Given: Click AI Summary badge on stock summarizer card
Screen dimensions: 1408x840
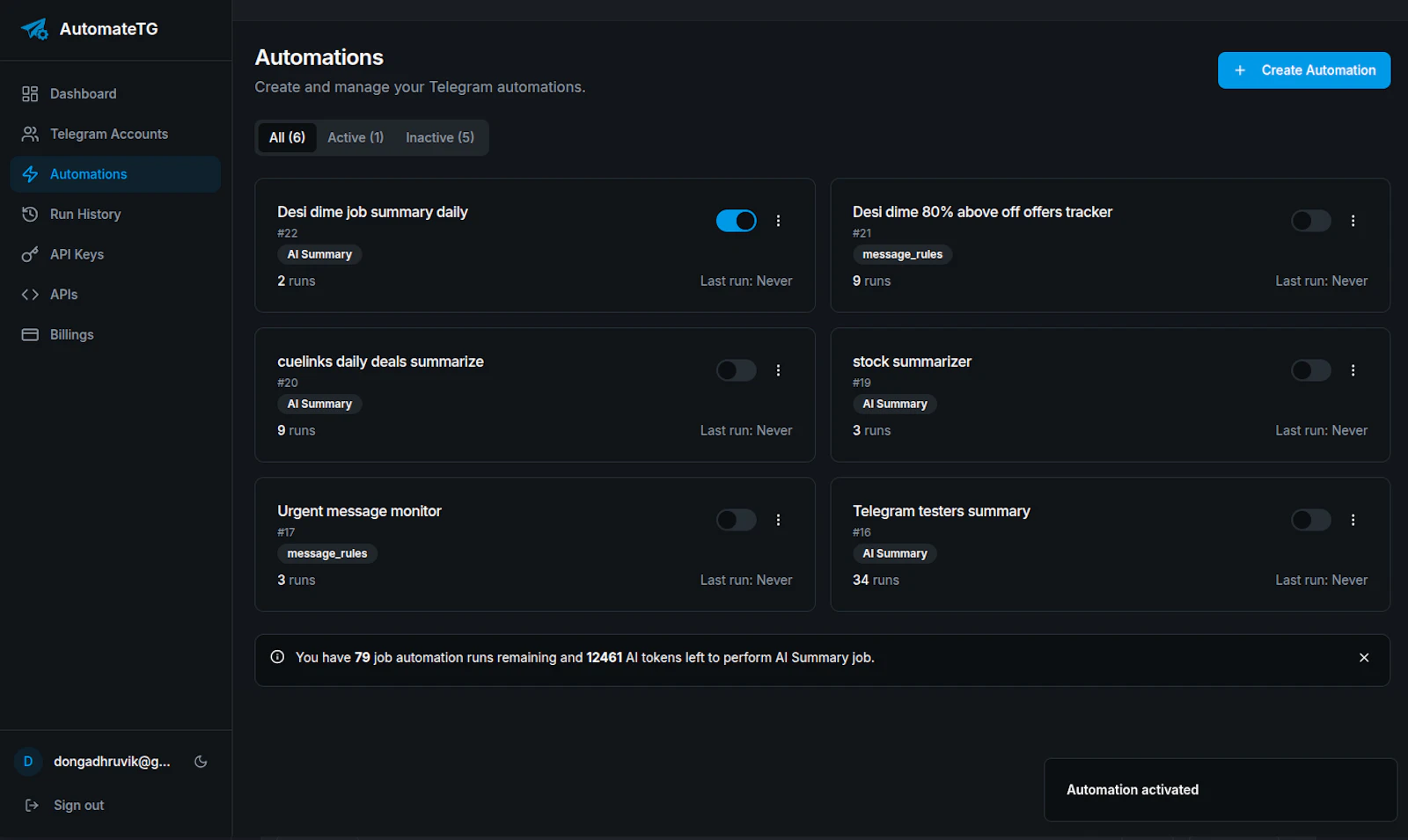Looking at the screenshot, I should (x=895, y=404).
